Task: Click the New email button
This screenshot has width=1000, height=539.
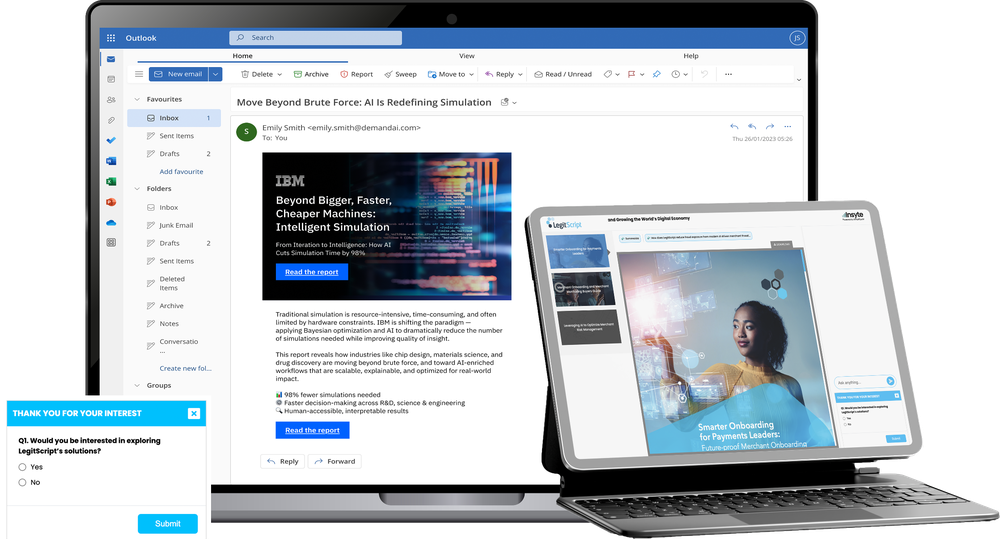Action: click(179, 74)
